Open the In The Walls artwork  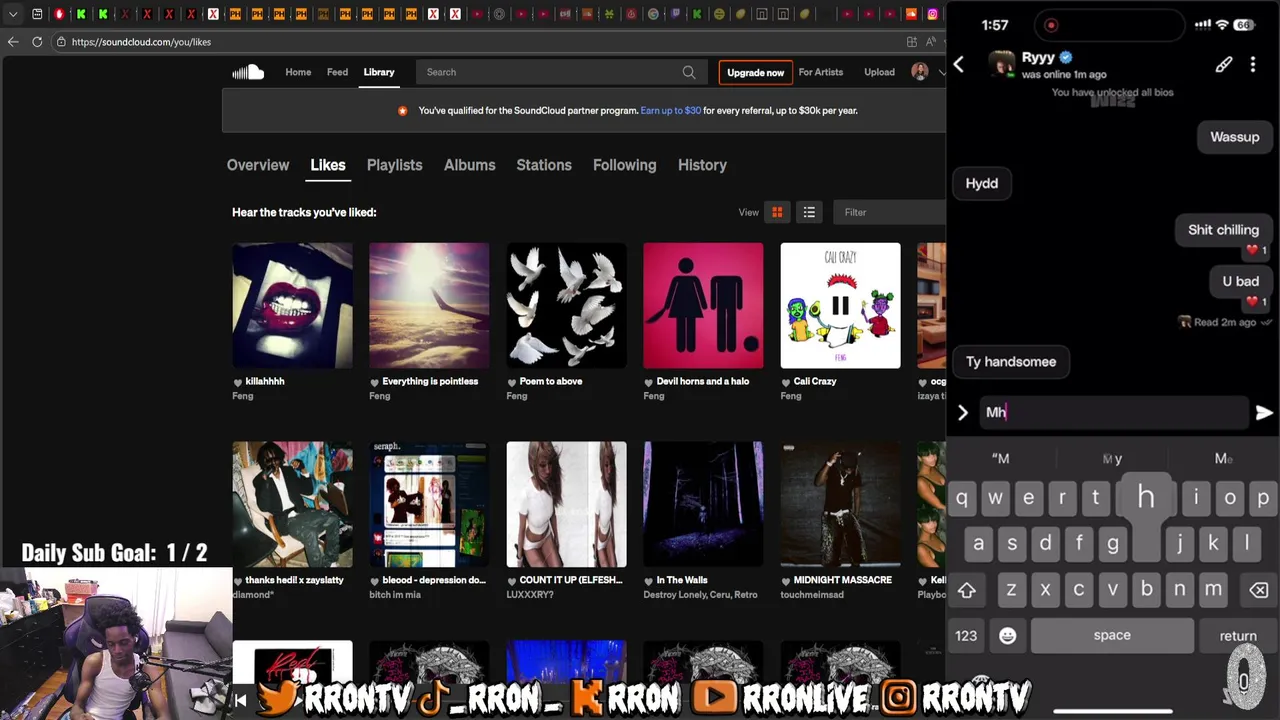[x=703, y=504]
